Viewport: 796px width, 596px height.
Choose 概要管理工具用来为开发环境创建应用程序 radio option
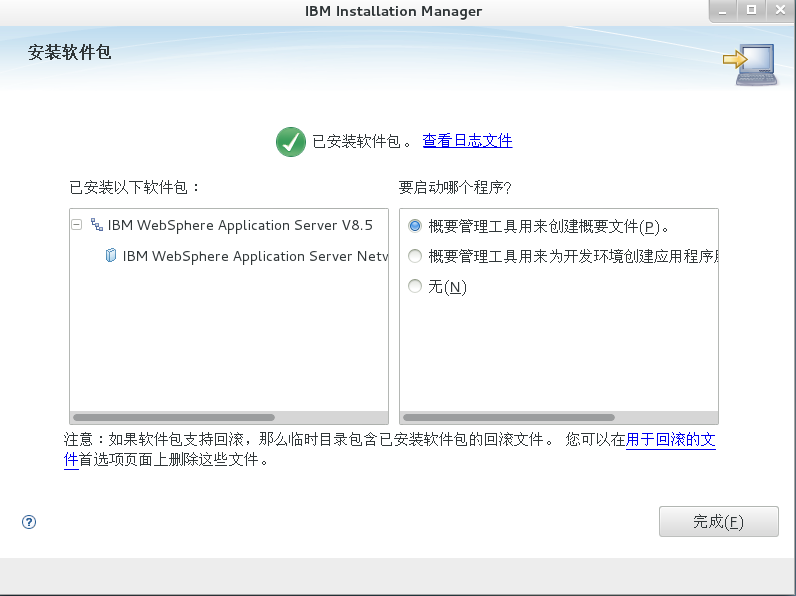tap(415, 256)
